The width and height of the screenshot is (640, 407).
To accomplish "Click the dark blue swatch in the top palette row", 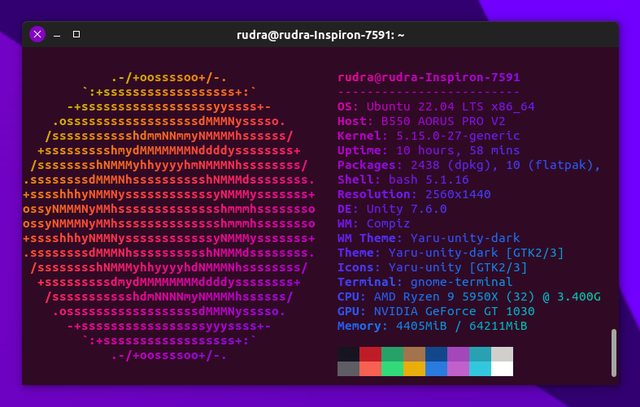I will 436,354.
